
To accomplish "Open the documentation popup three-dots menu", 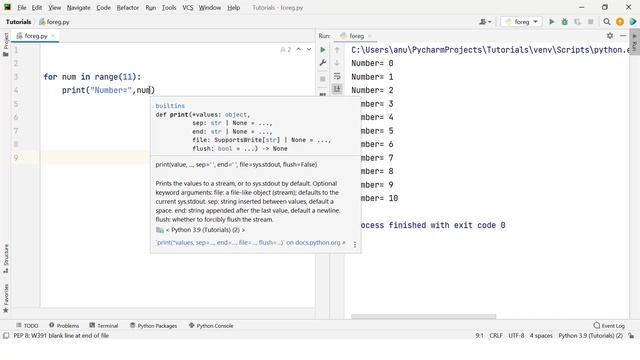I will (355, 244).
